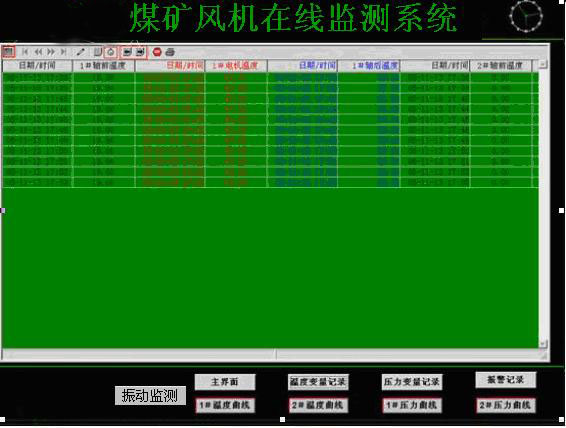The height and width of the screenshot is (428, 566).
Task: Go to previous records with double-left arrow
Action: point(38,52)
